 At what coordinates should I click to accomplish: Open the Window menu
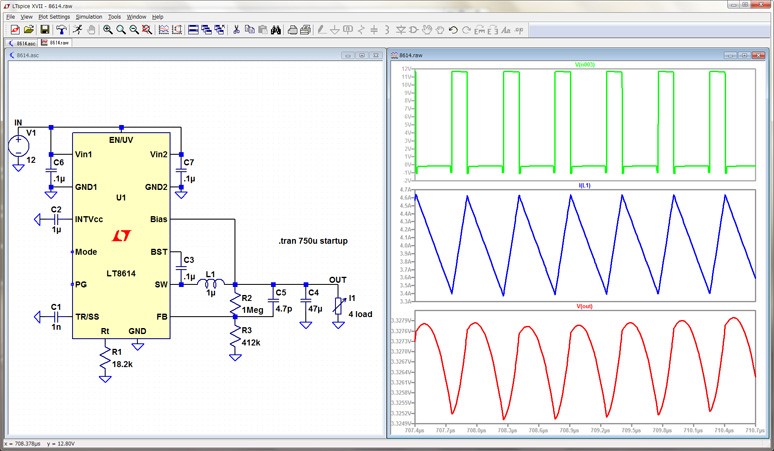pos(137,17)
